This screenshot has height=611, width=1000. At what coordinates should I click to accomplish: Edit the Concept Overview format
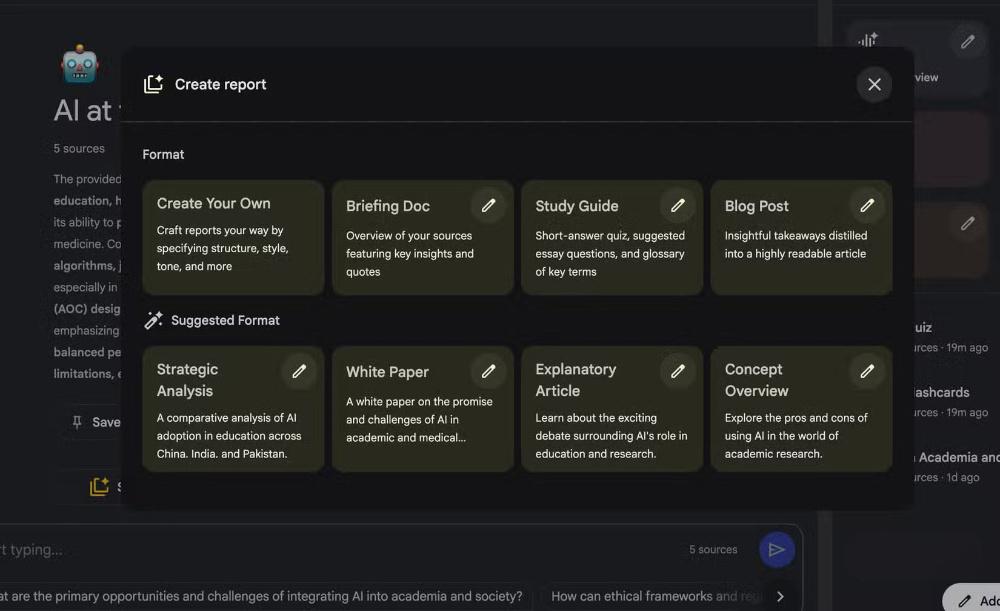(x=867, y=371)
